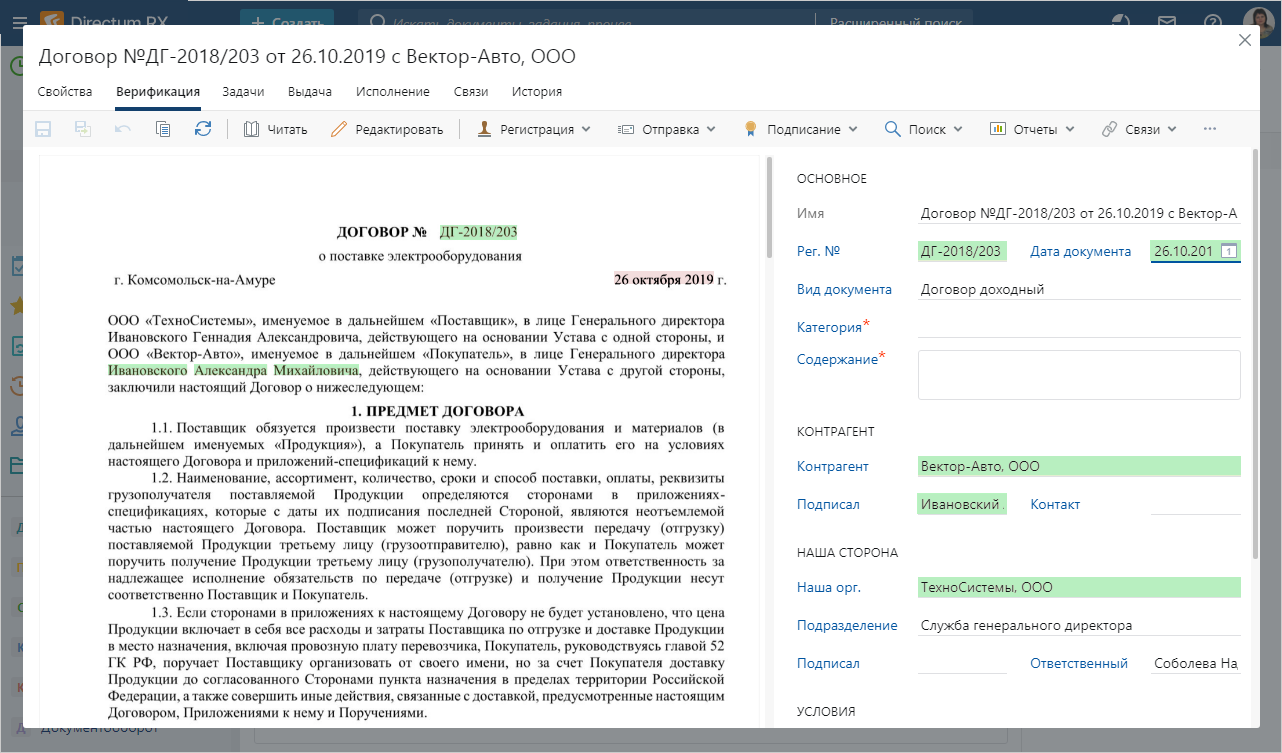The image size is (1282, 753).
Task: Click the refresh icon in the toolbar
Action: point(203,129)
